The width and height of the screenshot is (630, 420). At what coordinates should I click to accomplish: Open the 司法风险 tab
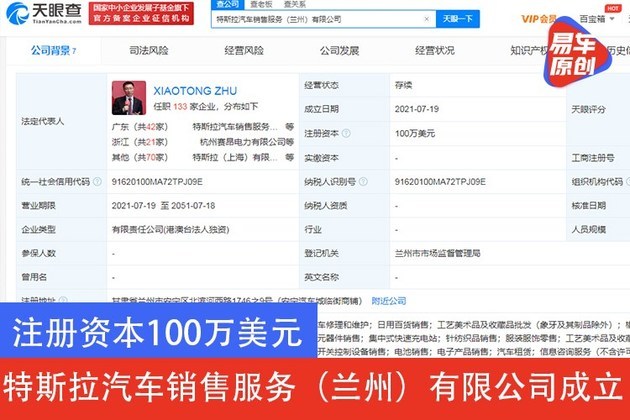[149, 51]
